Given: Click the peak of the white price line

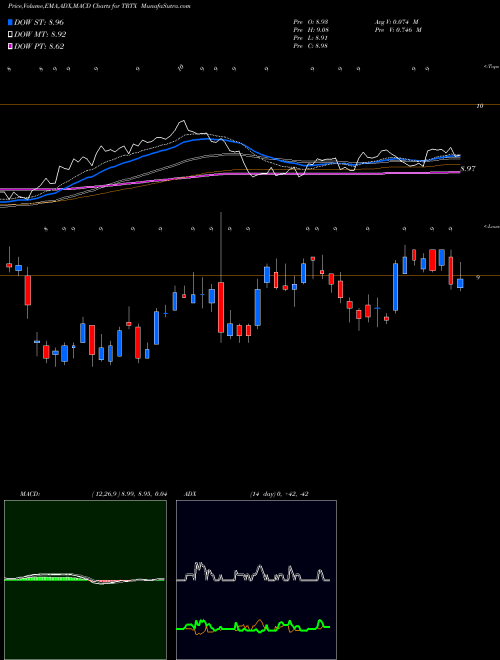Looking at the screenshot, I should (x=182, y=121).
